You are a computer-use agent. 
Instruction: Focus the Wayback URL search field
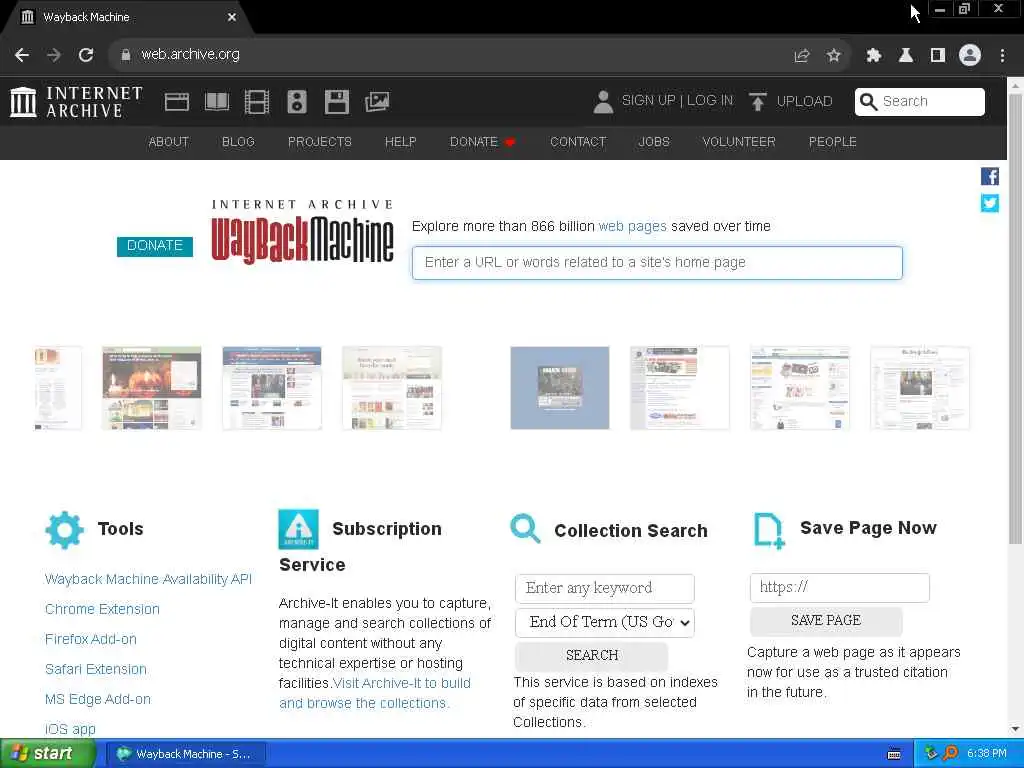pyautogui.click(x=657, y=263)
